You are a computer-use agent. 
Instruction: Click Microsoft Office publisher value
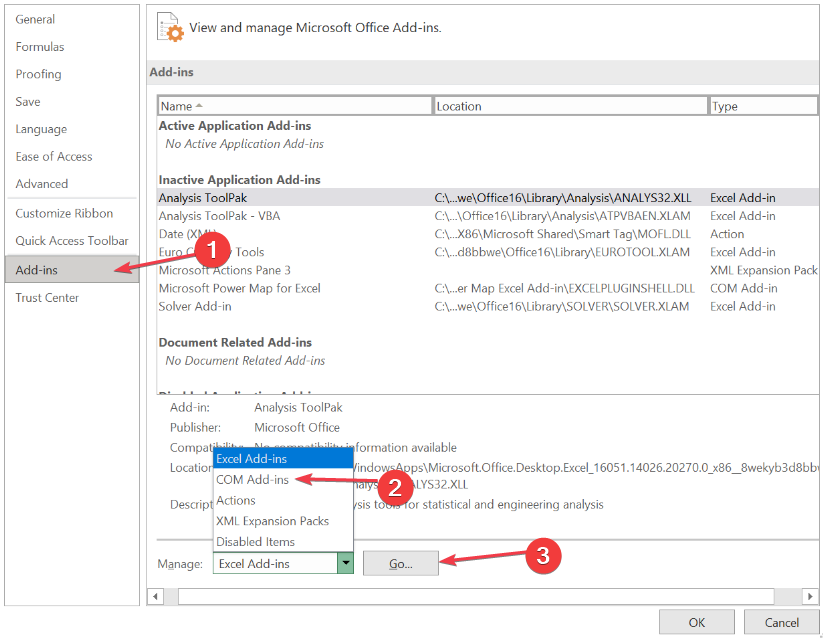coord(297,428)
